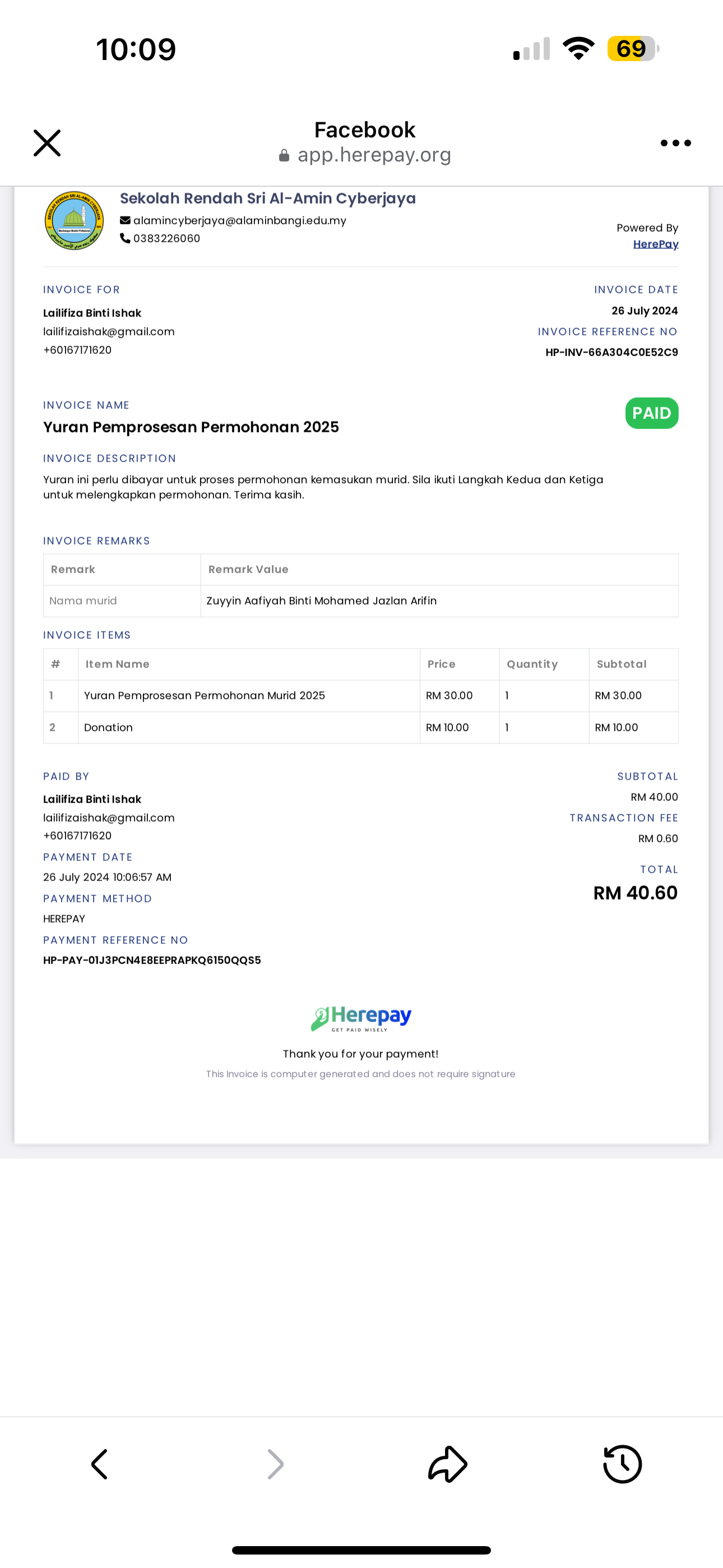The height and width of the screenshot is (1568, 723).
Task: Open the HerePay powered-by link
Action: (655, 244)
